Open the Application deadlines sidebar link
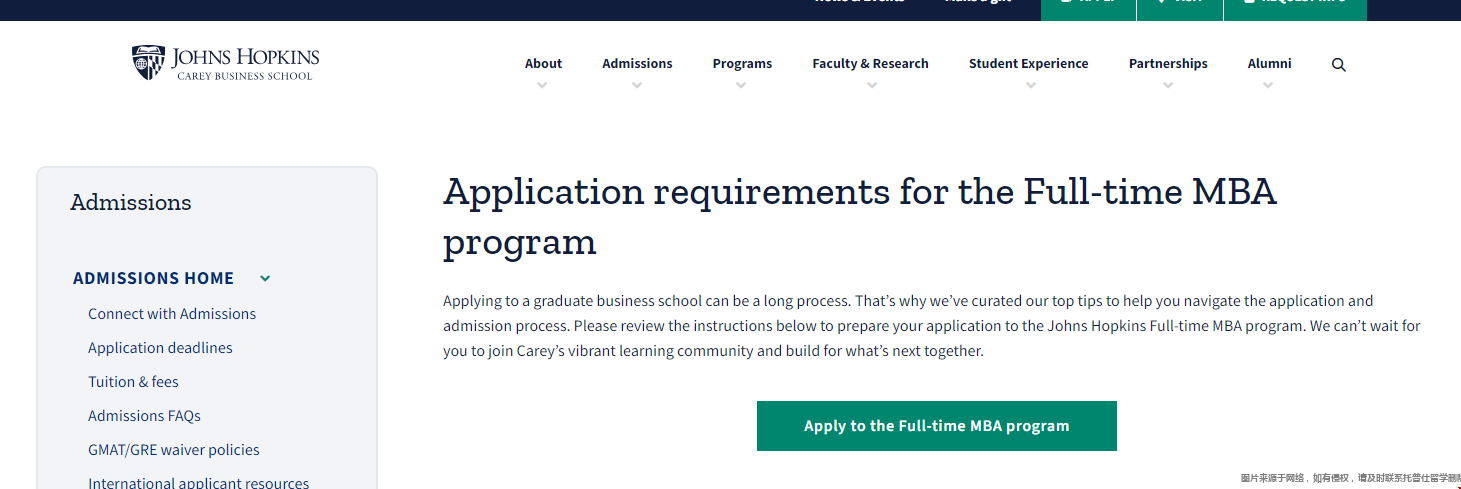Image resolution: width=1461 pixels, height=489 pixels. click(x=160, y=348)
